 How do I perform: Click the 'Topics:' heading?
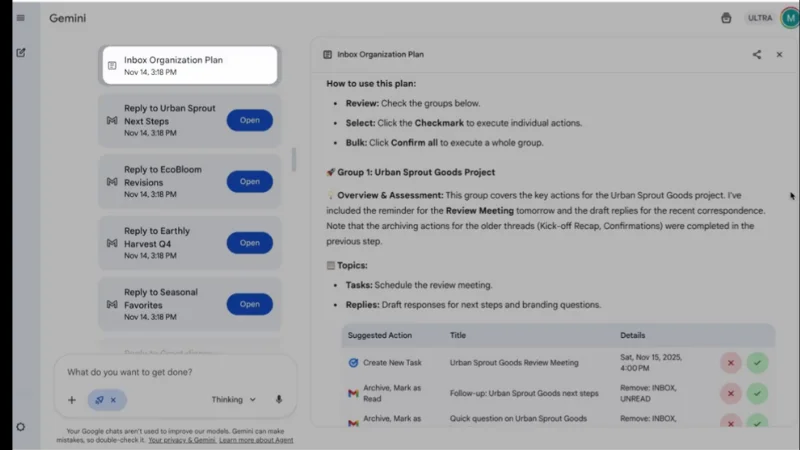tap(352, 265)
